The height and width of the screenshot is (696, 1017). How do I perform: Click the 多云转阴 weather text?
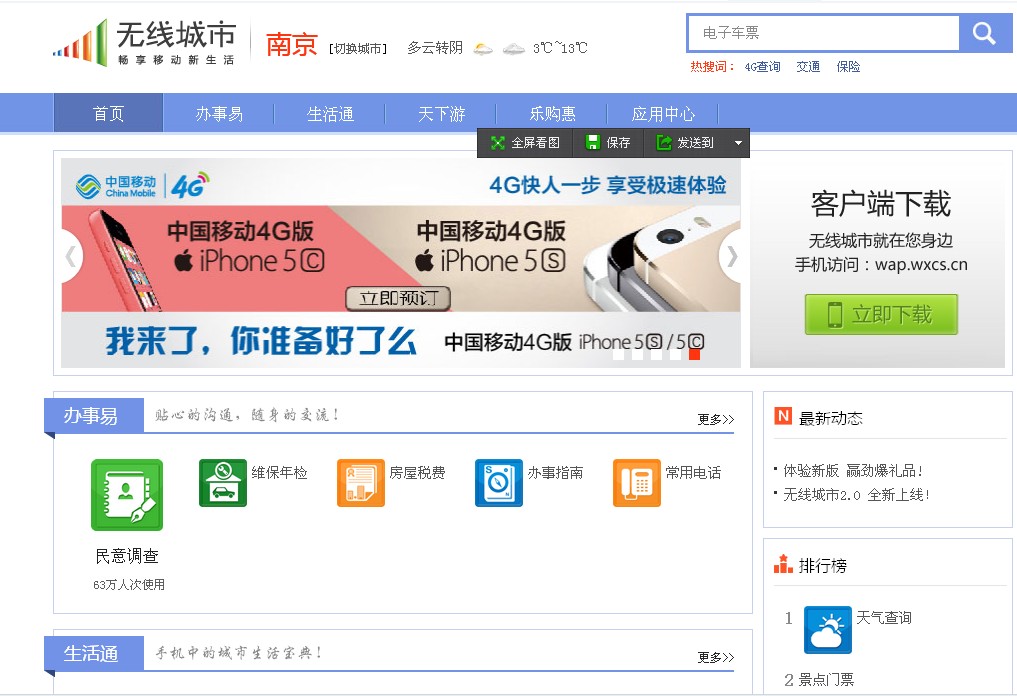pyautogui.click(x=435, y=48)
